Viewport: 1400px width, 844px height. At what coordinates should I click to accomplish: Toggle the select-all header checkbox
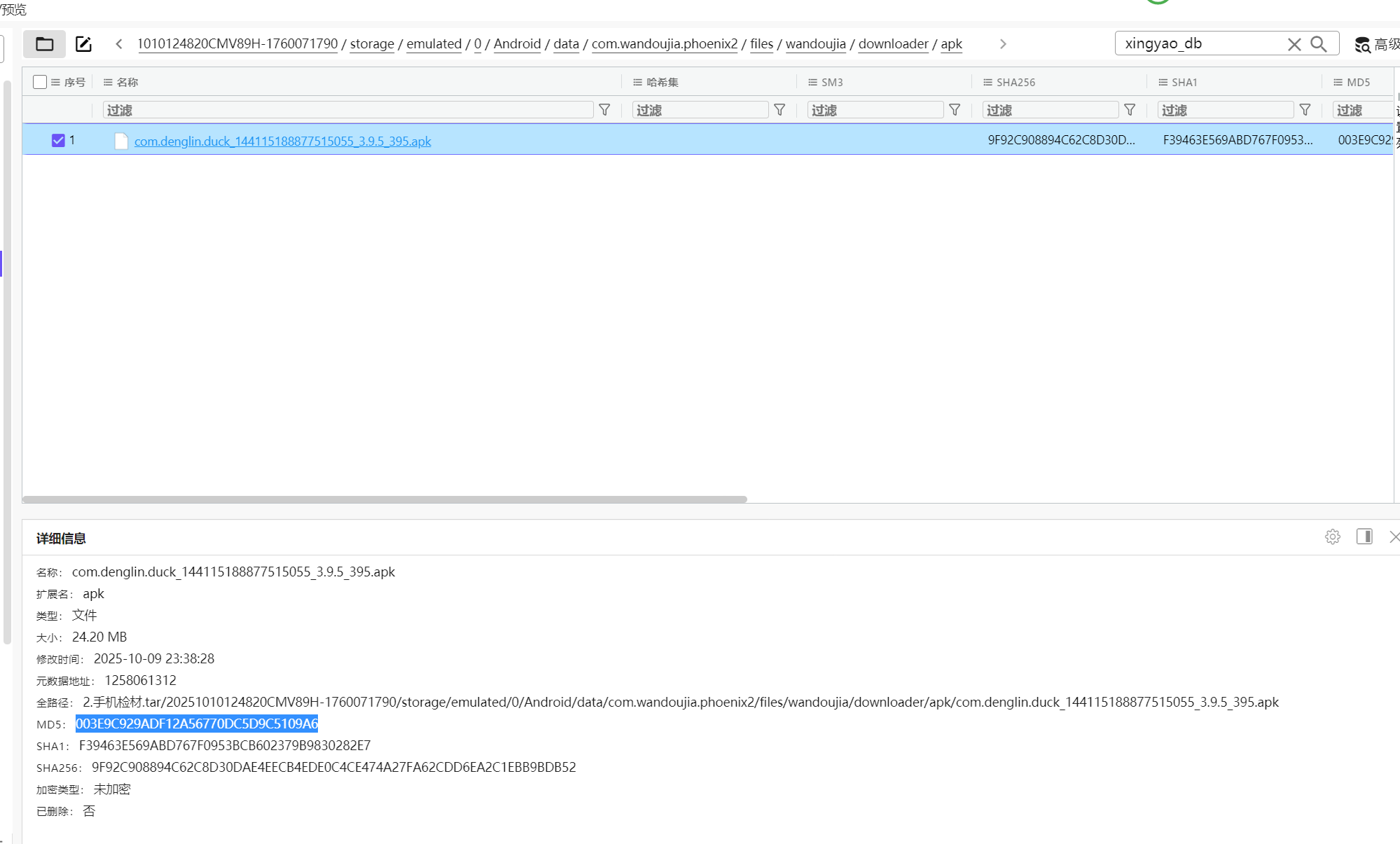(40, 82)
